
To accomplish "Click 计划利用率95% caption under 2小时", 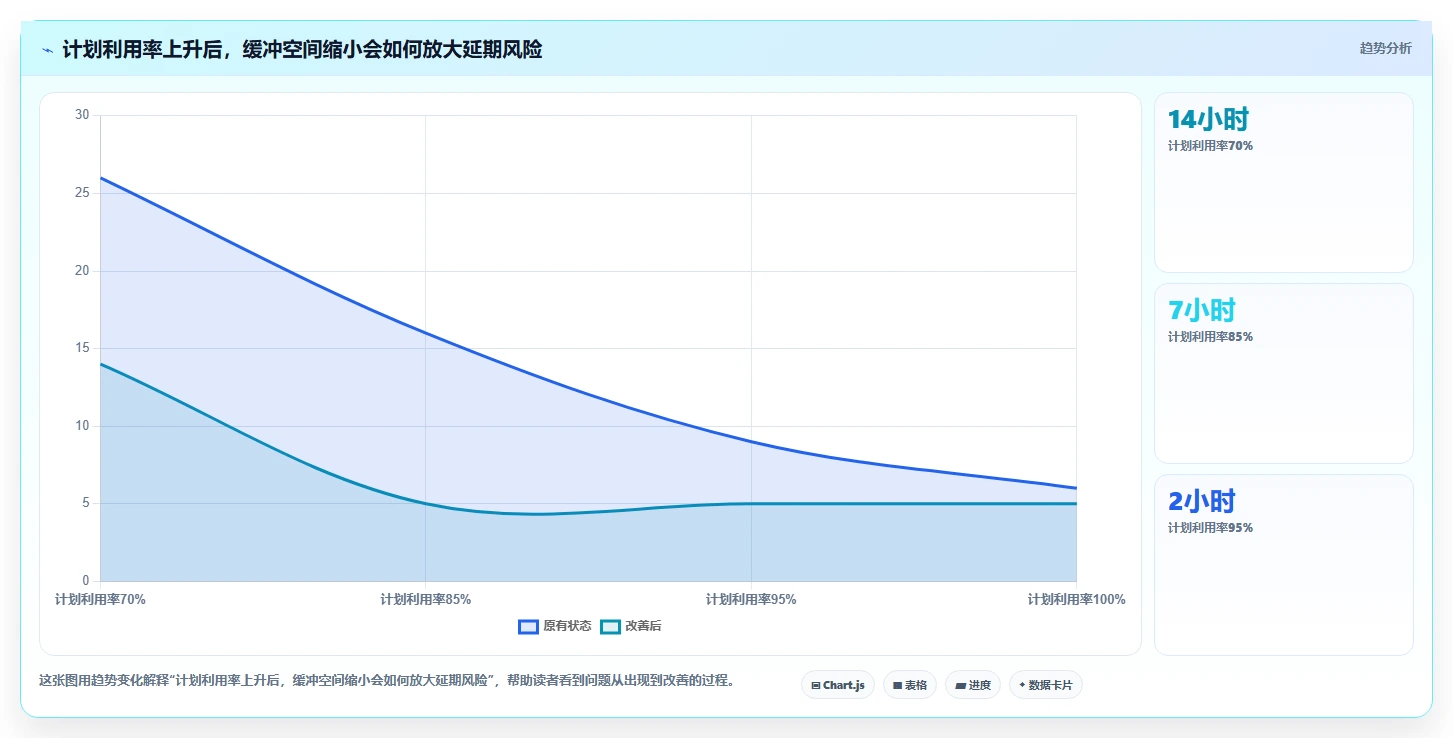I will (1210, 528).
